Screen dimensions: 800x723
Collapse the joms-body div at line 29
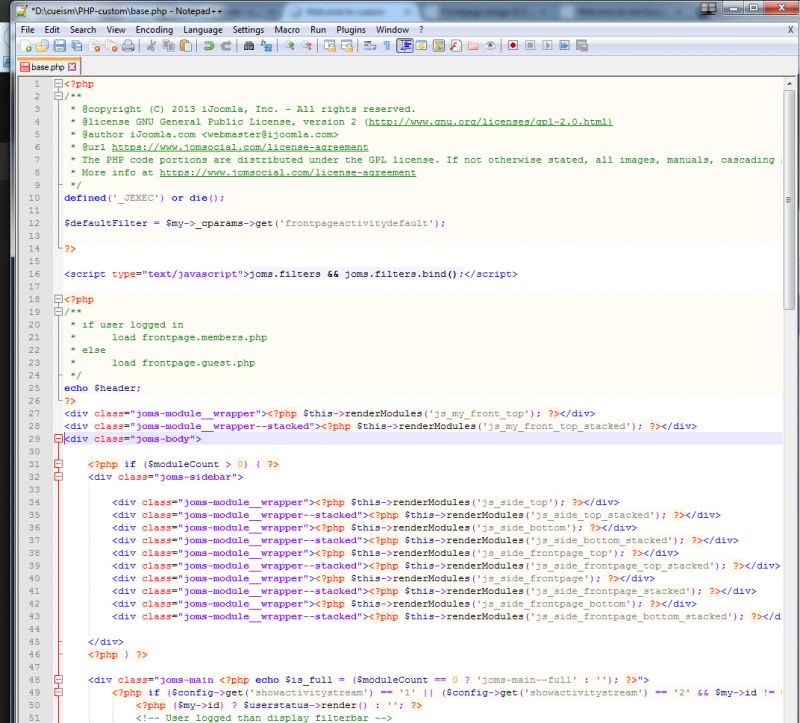point(58,439)
